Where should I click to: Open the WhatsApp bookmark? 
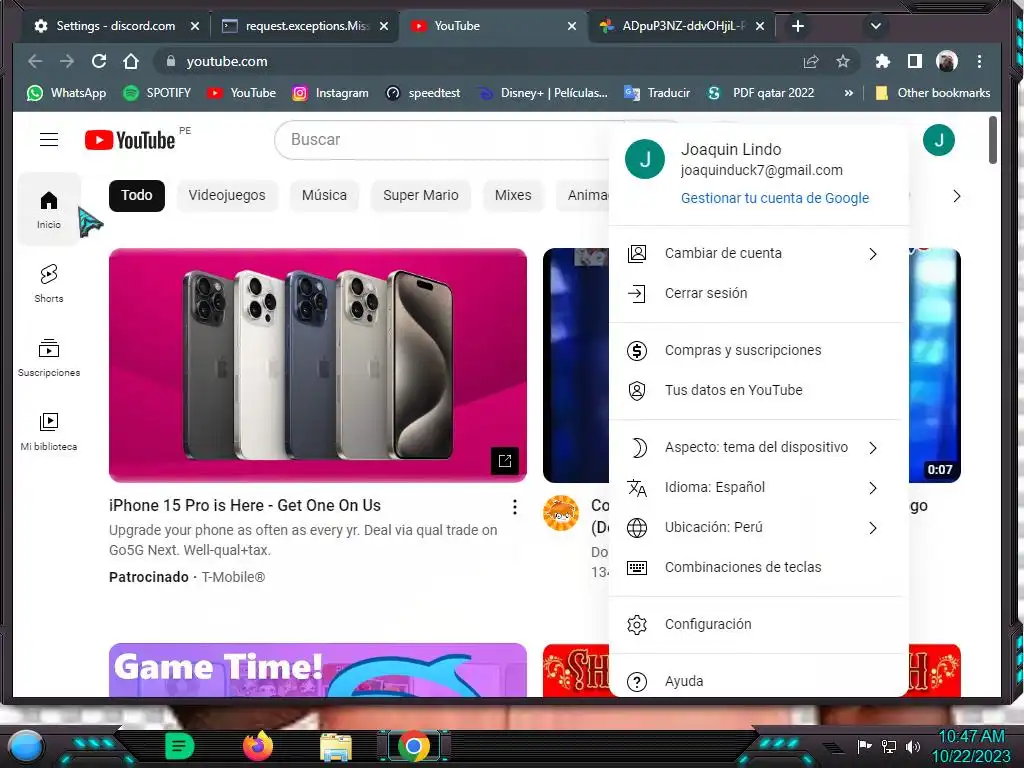point(66,93)
